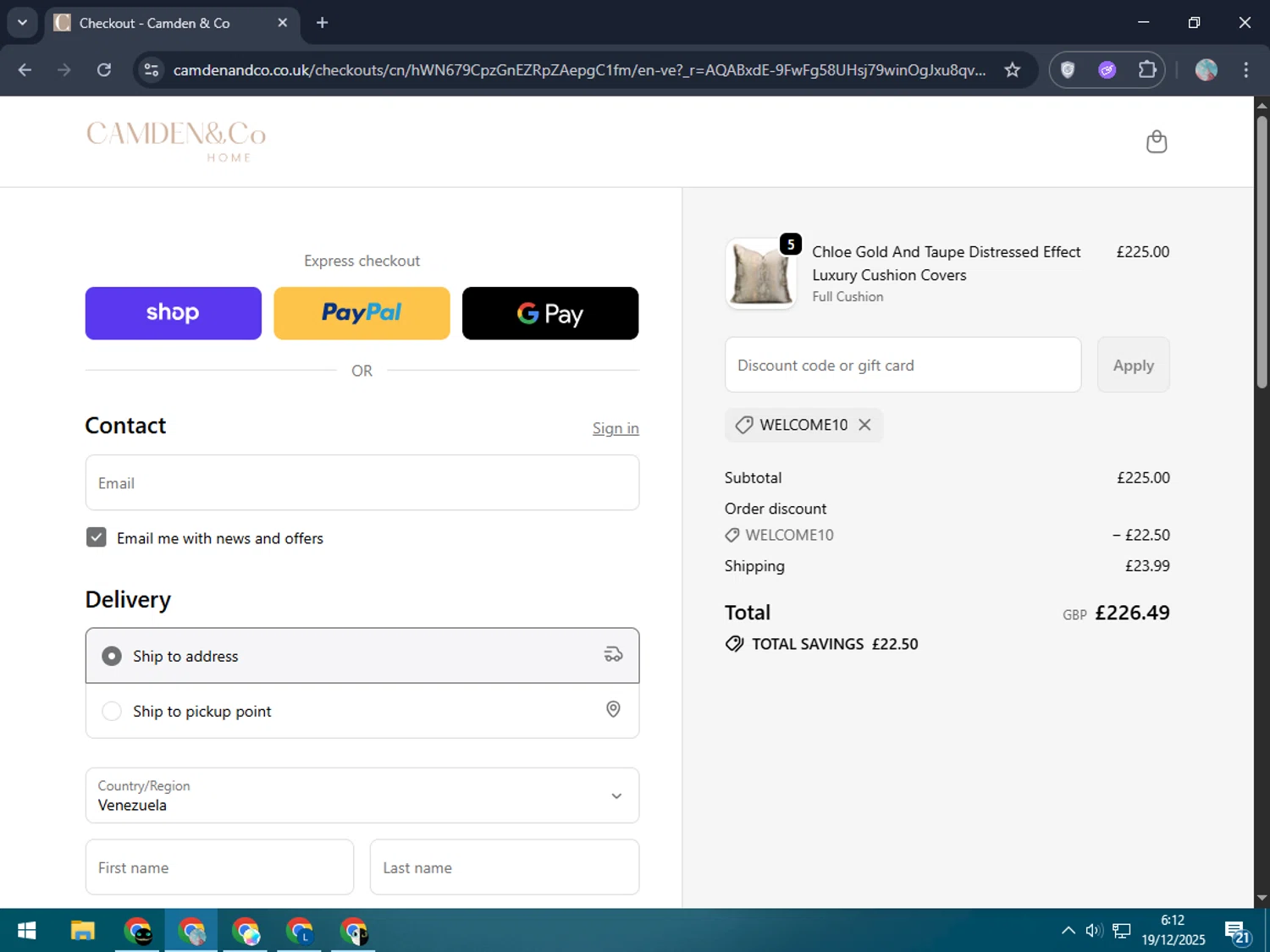This screenshot has height=952, width=1270.
Task: Focus the Discount code or gift card field
Action: [x=903, y=365]
